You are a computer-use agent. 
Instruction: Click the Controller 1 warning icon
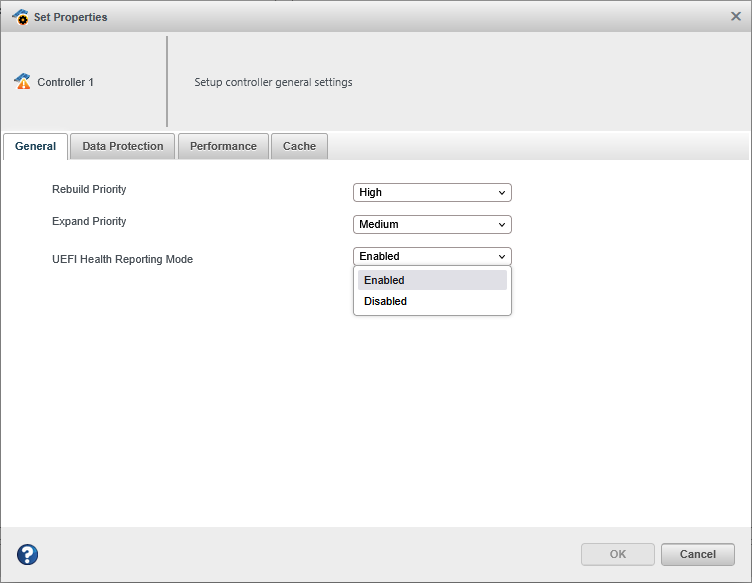(x=22, y=82)
